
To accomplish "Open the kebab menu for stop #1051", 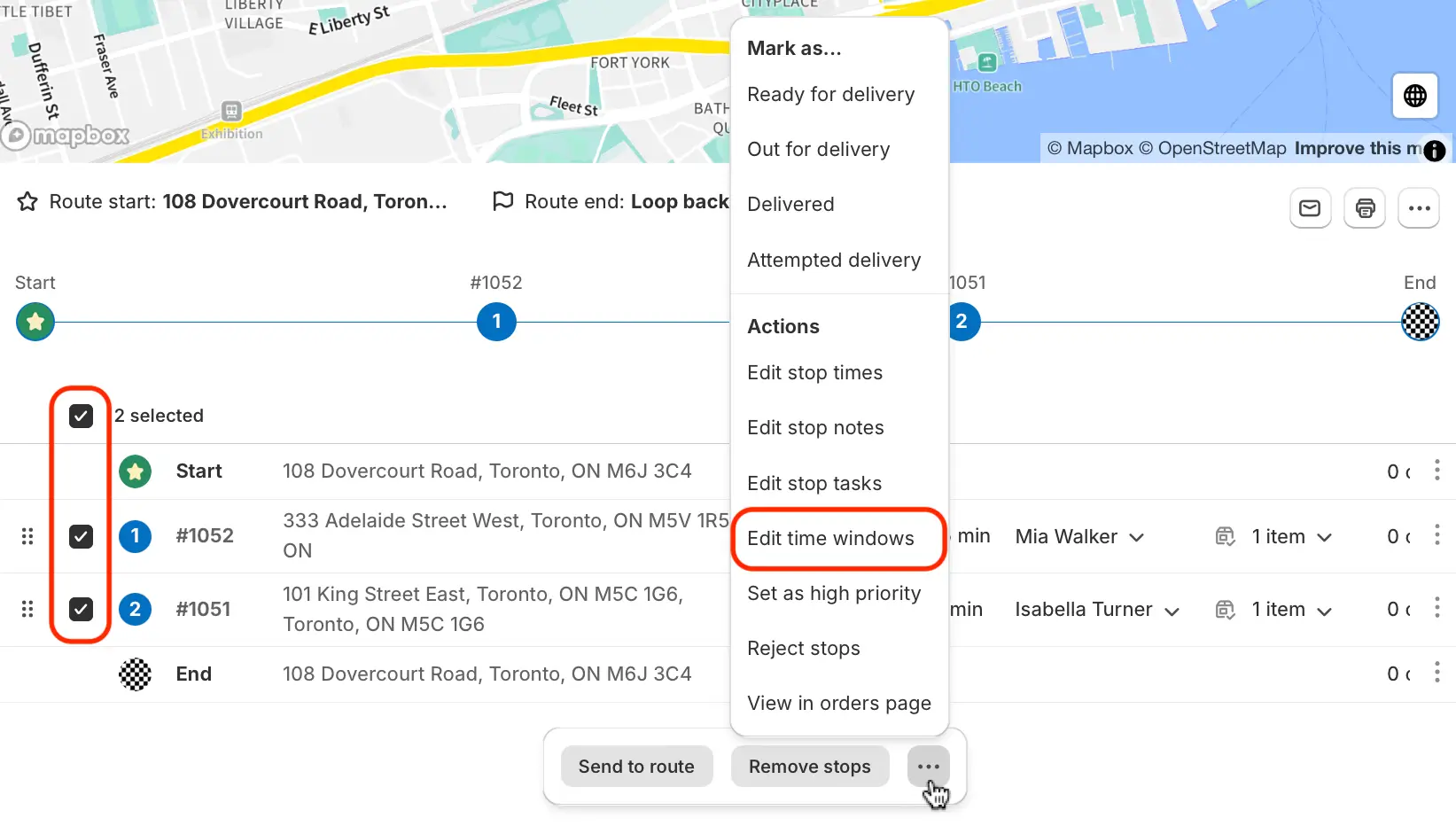I will (1437, 608).
